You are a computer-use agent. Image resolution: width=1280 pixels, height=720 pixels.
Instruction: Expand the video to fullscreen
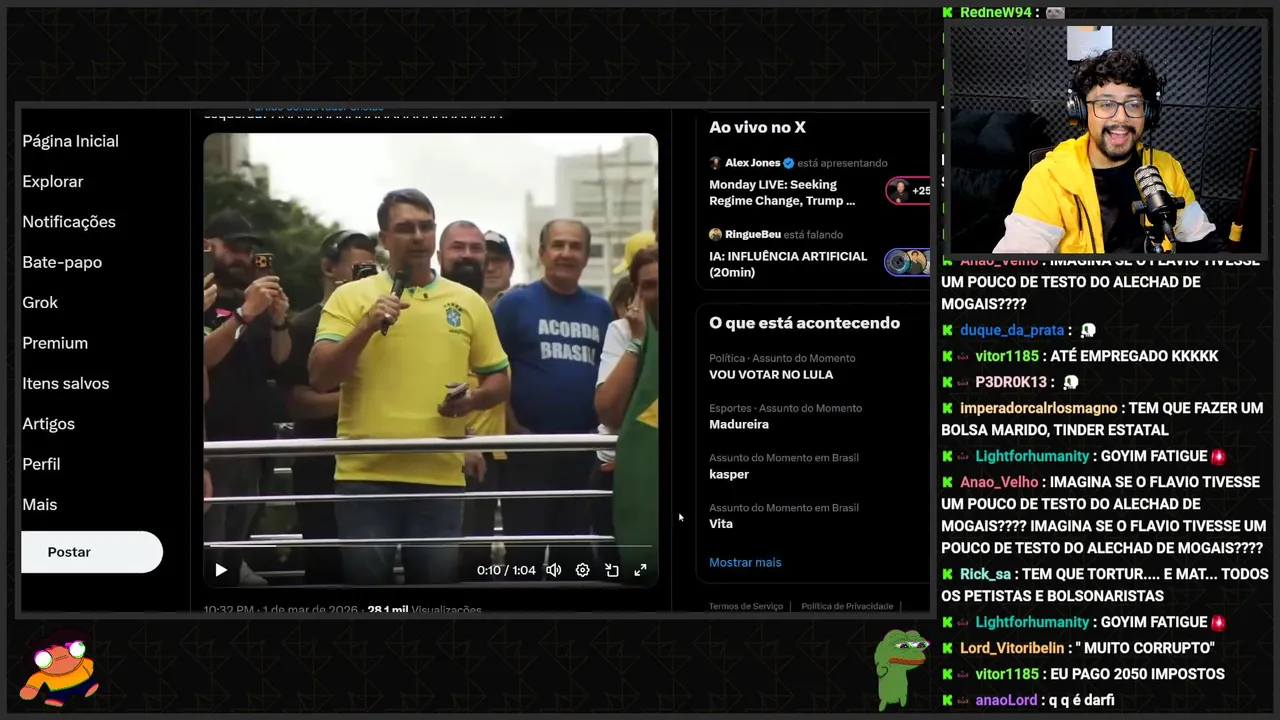[x=640, y=570]
